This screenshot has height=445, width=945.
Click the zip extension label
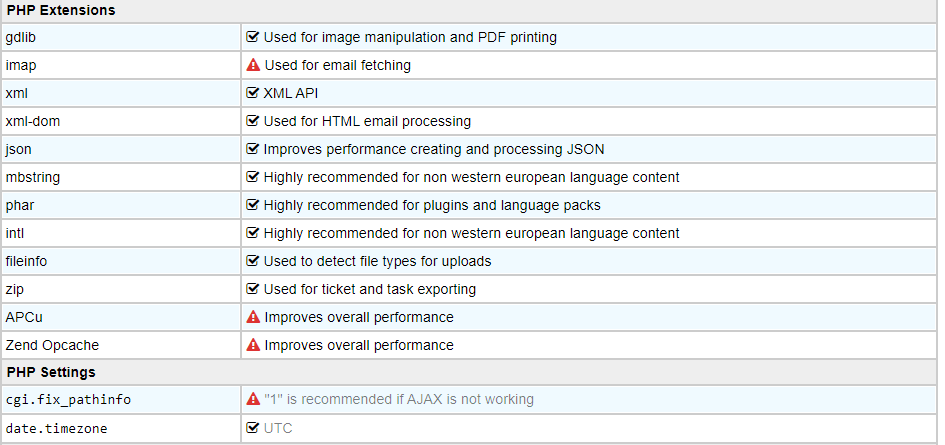pyautogui.click(x=15, y=289)
